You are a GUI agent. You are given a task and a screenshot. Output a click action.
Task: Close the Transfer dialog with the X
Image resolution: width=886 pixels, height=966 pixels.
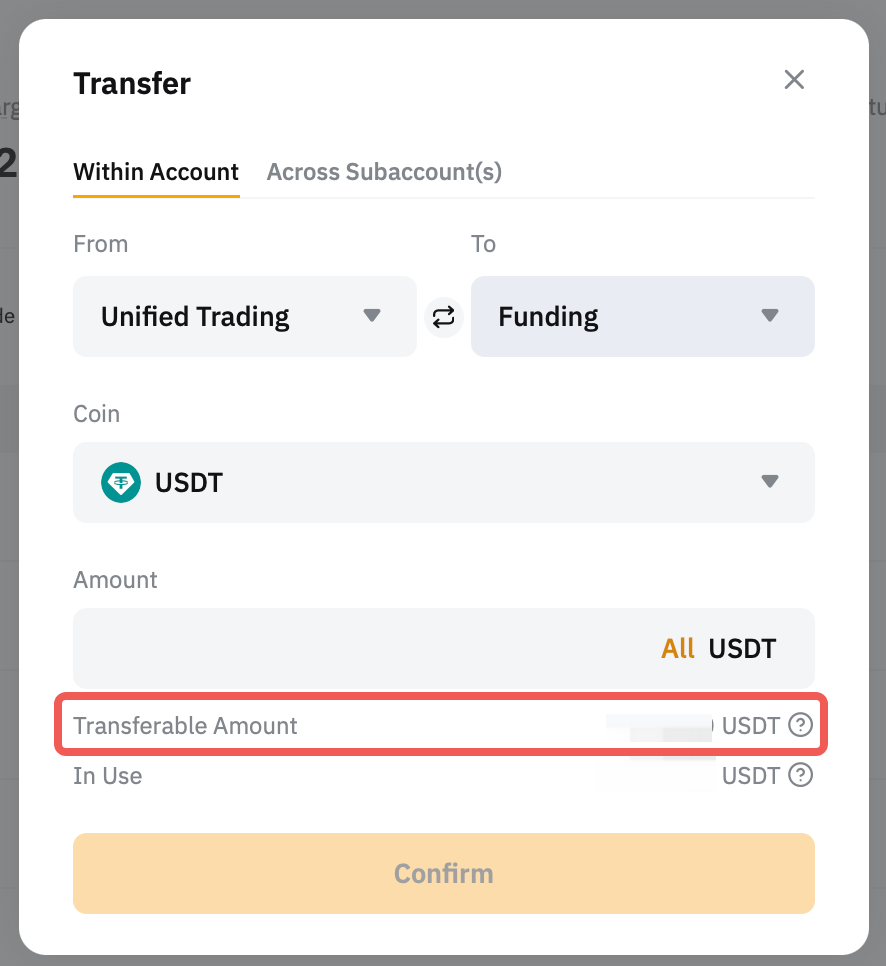794,80
